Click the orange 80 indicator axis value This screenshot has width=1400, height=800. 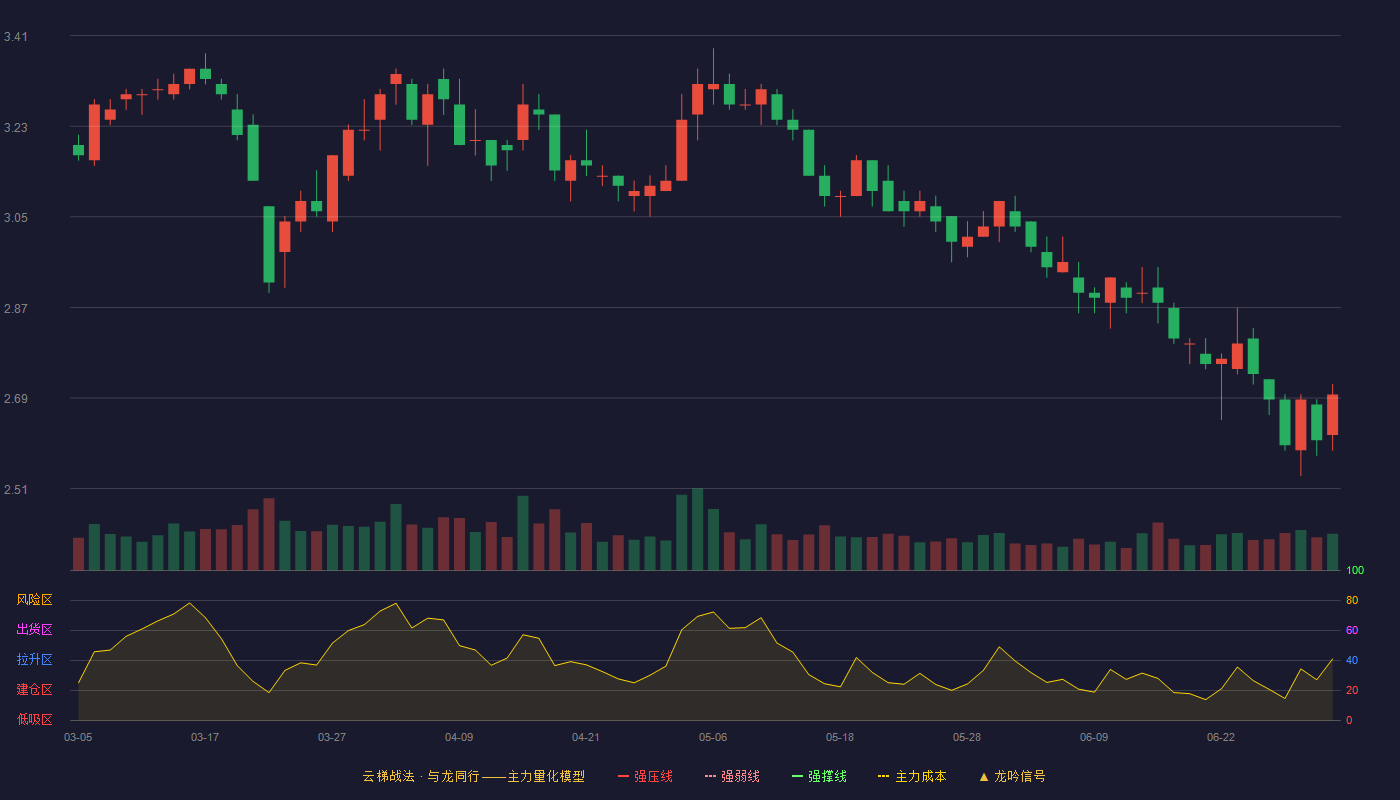pyautogui.click(x=1352, y=600)
